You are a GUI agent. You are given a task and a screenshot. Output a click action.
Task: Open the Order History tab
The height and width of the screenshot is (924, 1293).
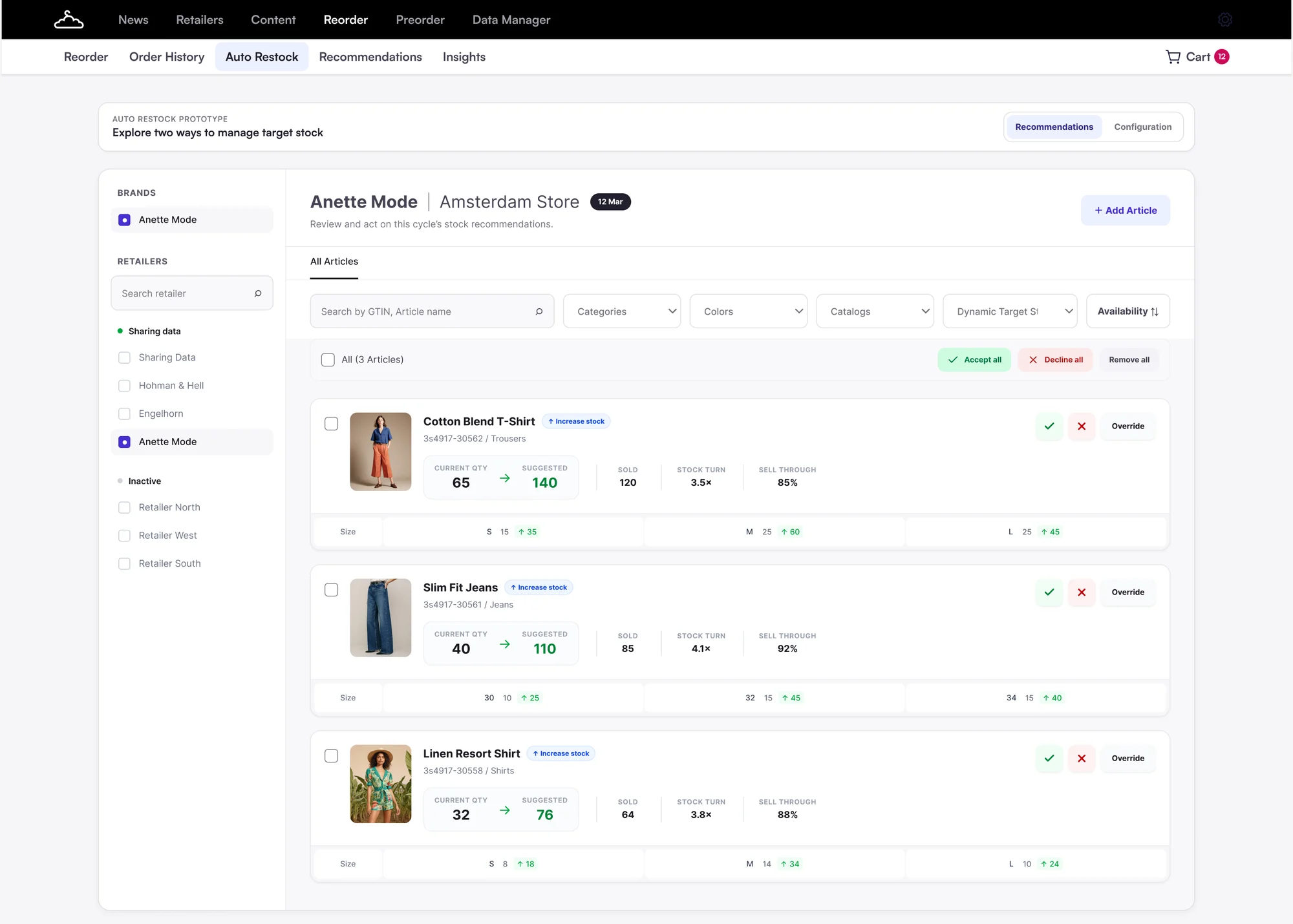pos(167,57)
